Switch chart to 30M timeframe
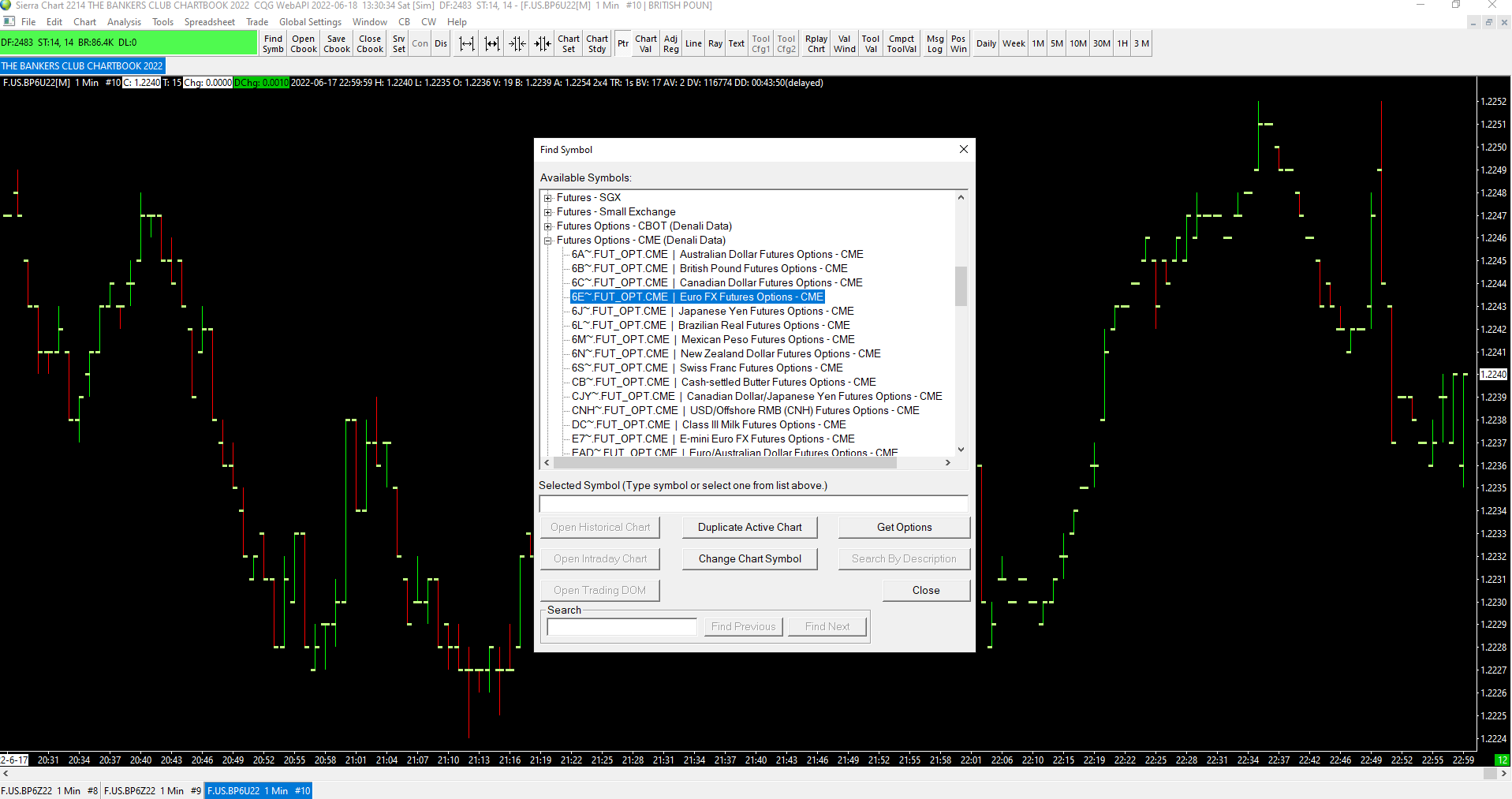 [1102, 43]
